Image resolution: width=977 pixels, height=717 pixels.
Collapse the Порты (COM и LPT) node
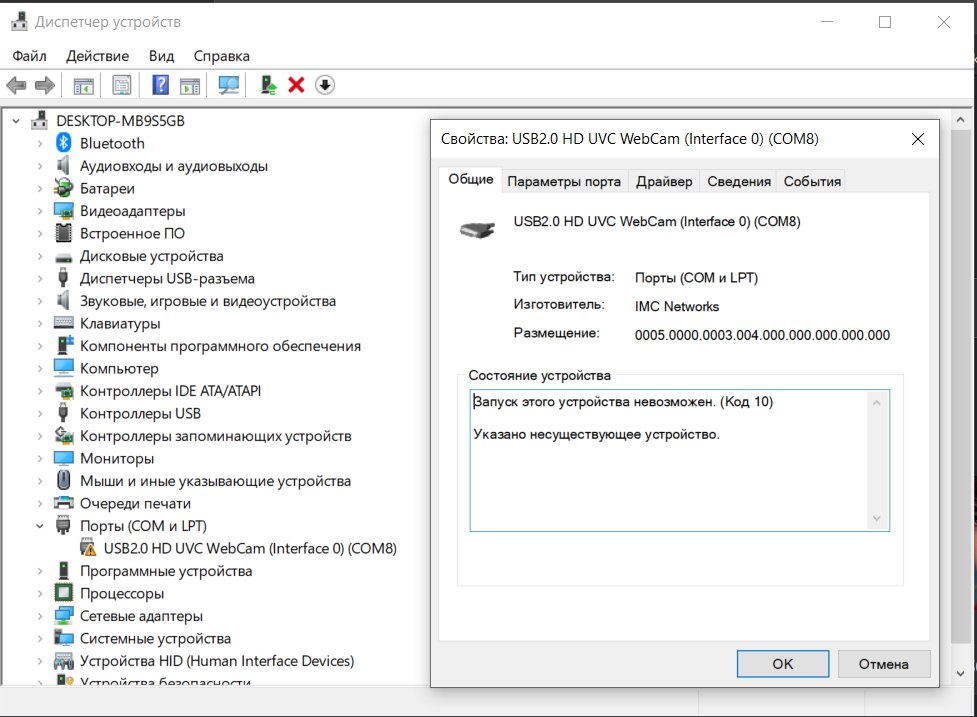pyautogui.click(x=40, y=526)
